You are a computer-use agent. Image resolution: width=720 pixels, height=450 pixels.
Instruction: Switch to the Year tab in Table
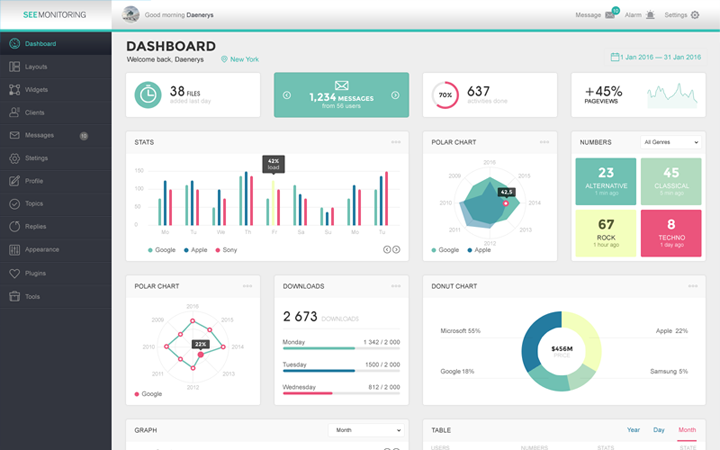[633, 430]
